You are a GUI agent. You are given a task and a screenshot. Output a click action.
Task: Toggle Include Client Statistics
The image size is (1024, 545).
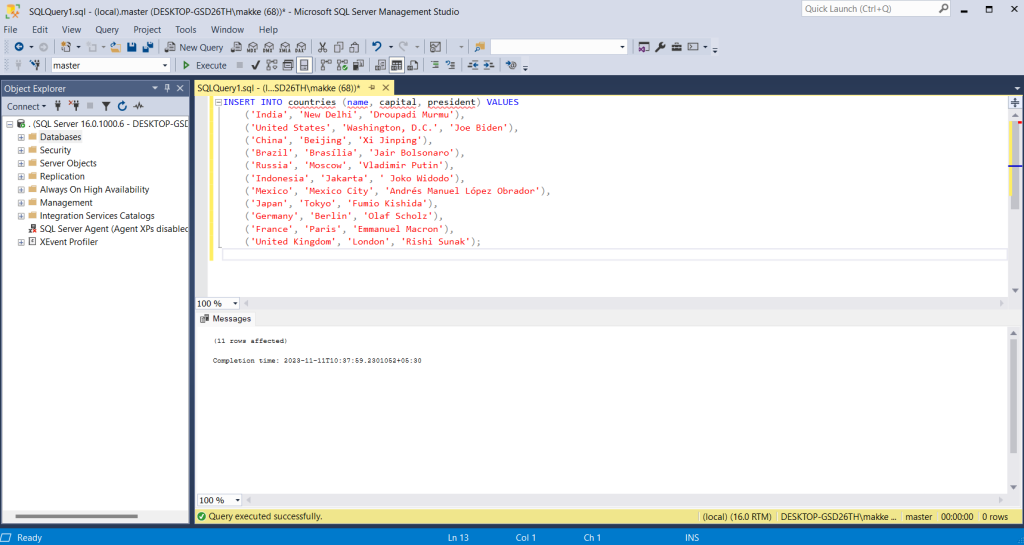pos(358,65)
